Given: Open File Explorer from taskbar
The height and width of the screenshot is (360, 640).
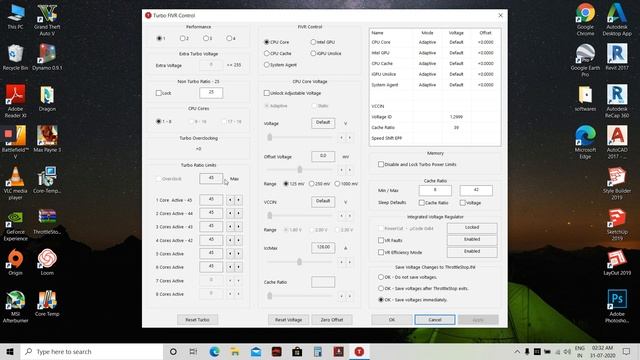Looking at the screenshot, I should pyautogui.click(x=235, y=351).
